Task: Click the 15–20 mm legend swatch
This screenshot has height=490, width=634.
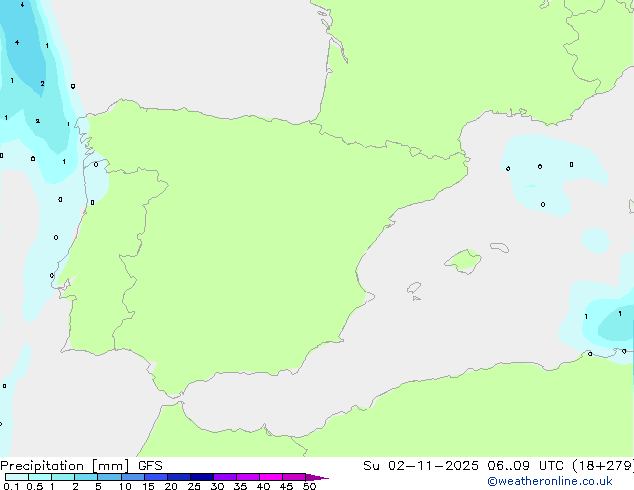Action: point(156,477)
